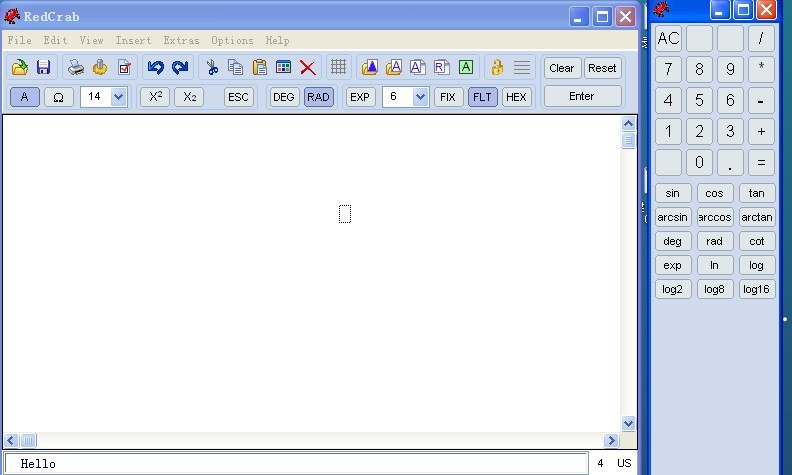
Task: Click the Clear button
Action: (x=561, y=68)
